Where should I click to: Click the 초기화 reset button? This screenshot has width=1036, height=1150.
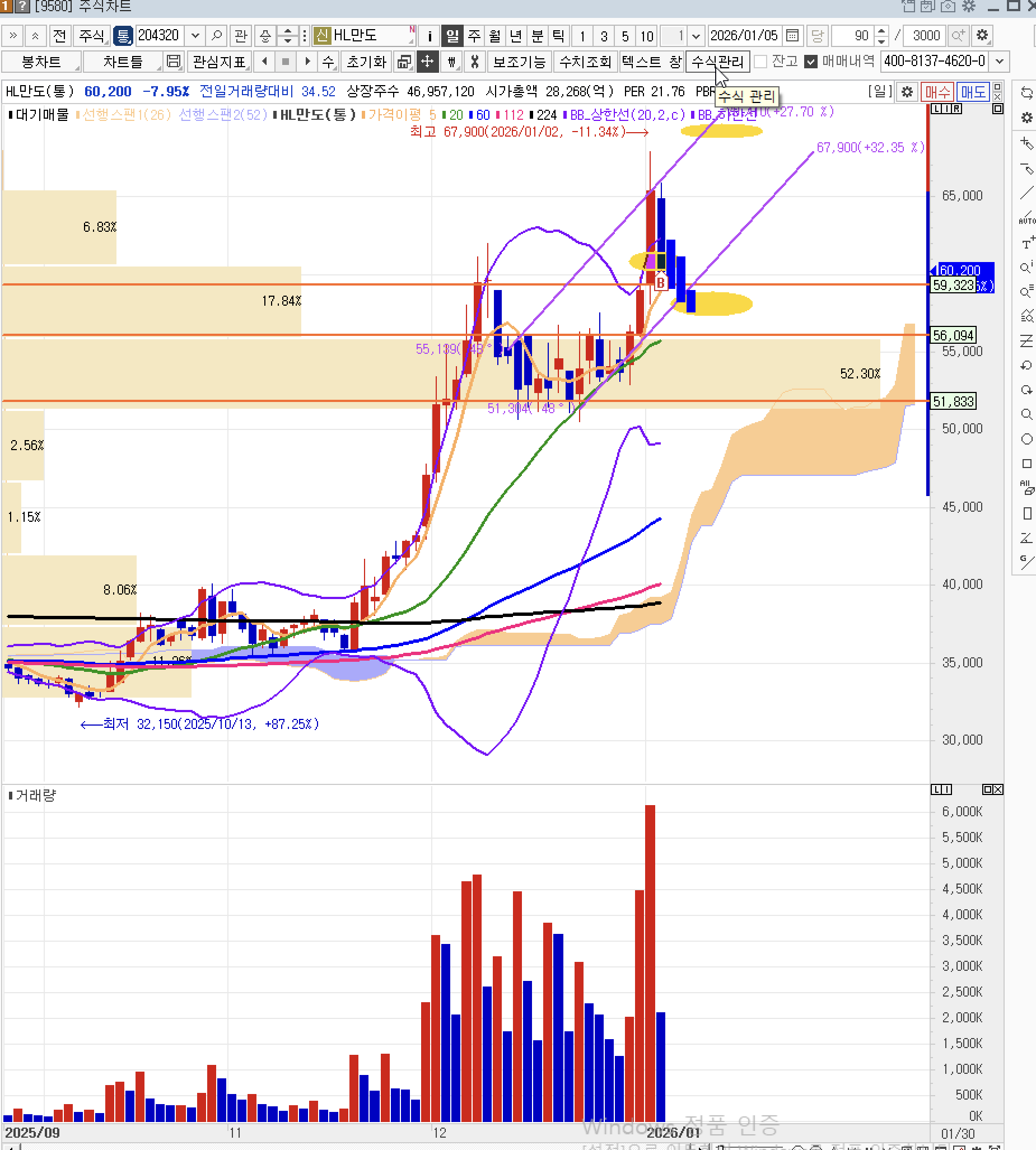(366, 62)
